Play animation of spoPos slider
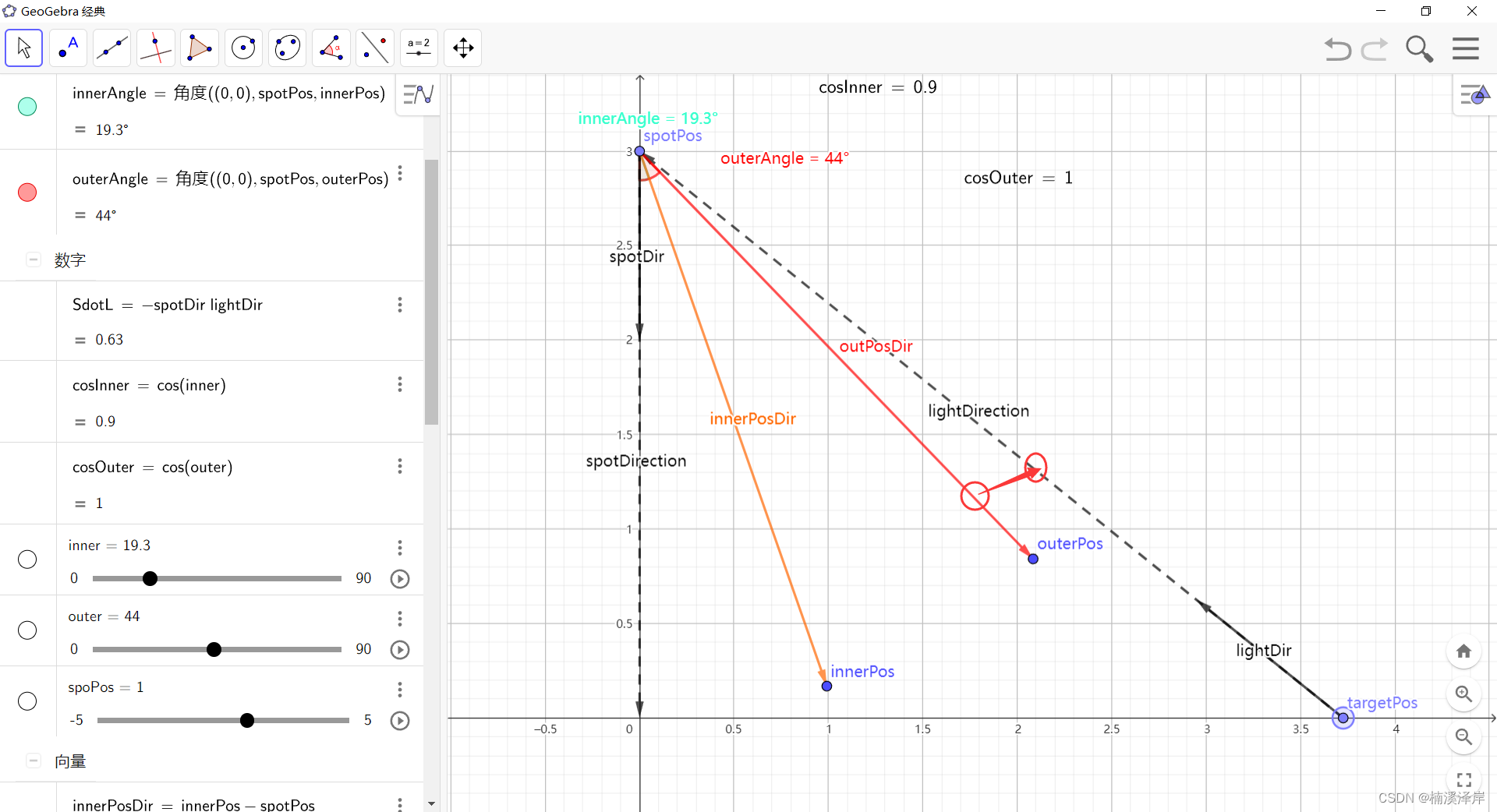 (400, 721)
